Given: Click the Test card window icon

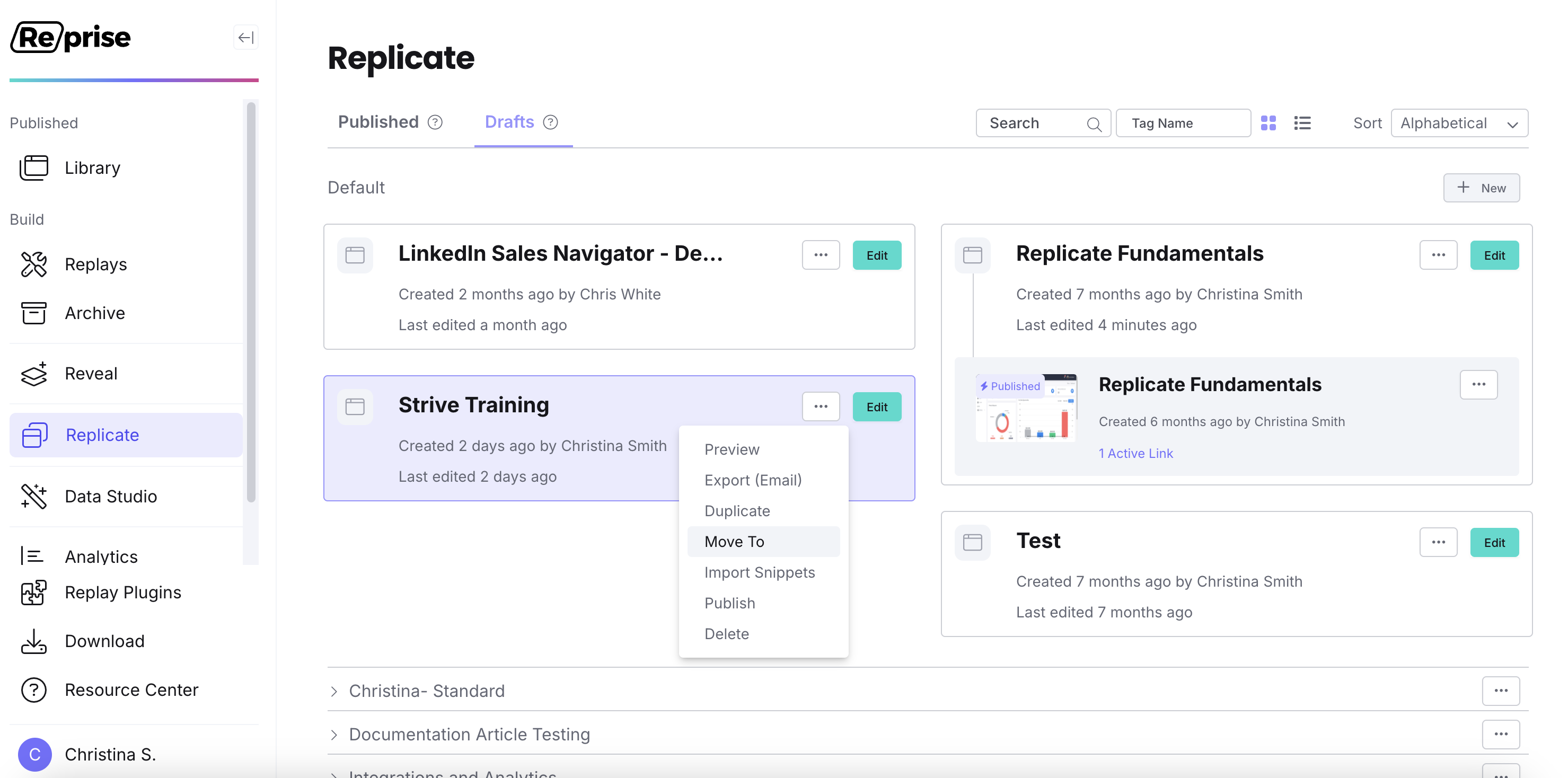Looking at the screenshot, I should 972,542.
